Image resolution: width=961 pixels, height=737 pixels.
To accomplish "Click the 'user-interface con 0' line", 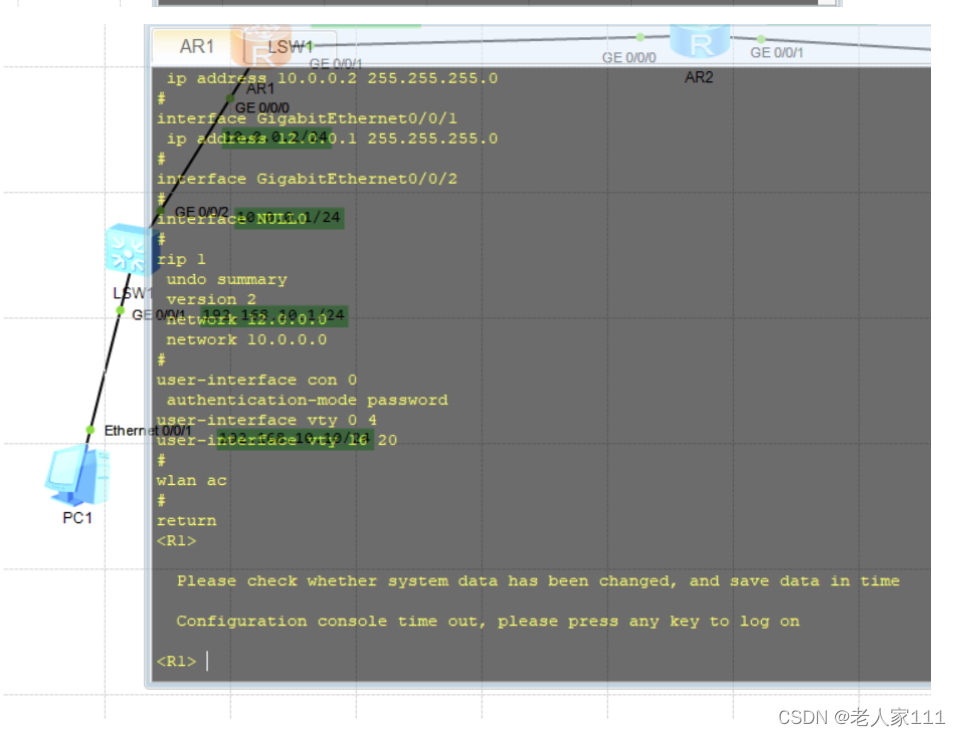I will 256,380.
